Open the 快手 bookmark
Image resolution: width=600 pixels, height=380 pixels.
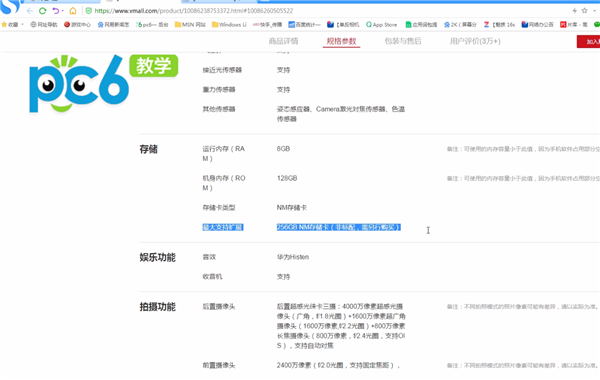(x=267, y=24)
